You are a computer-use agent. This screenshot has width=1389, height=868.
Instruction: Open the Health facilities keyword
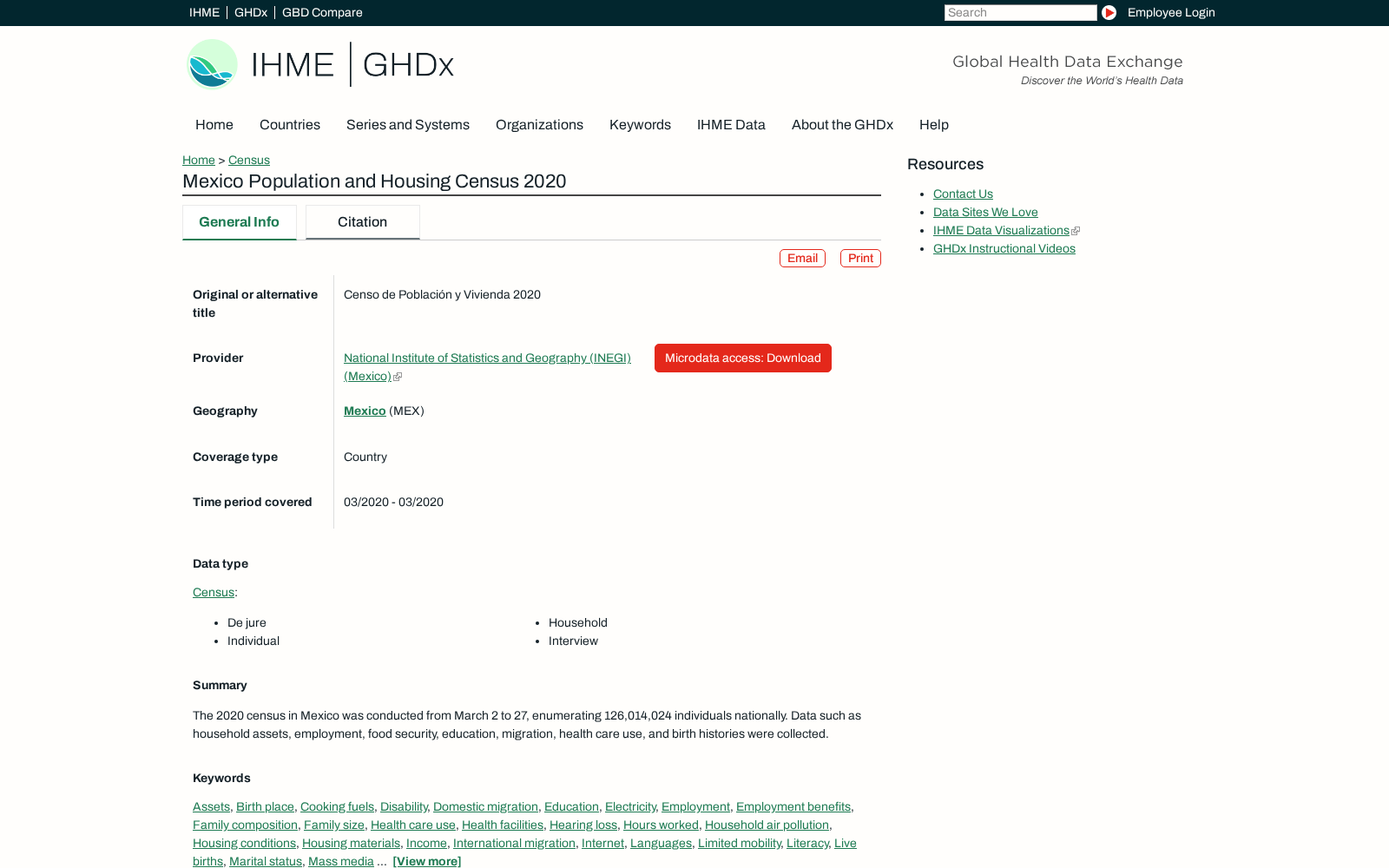pos(503,825)
